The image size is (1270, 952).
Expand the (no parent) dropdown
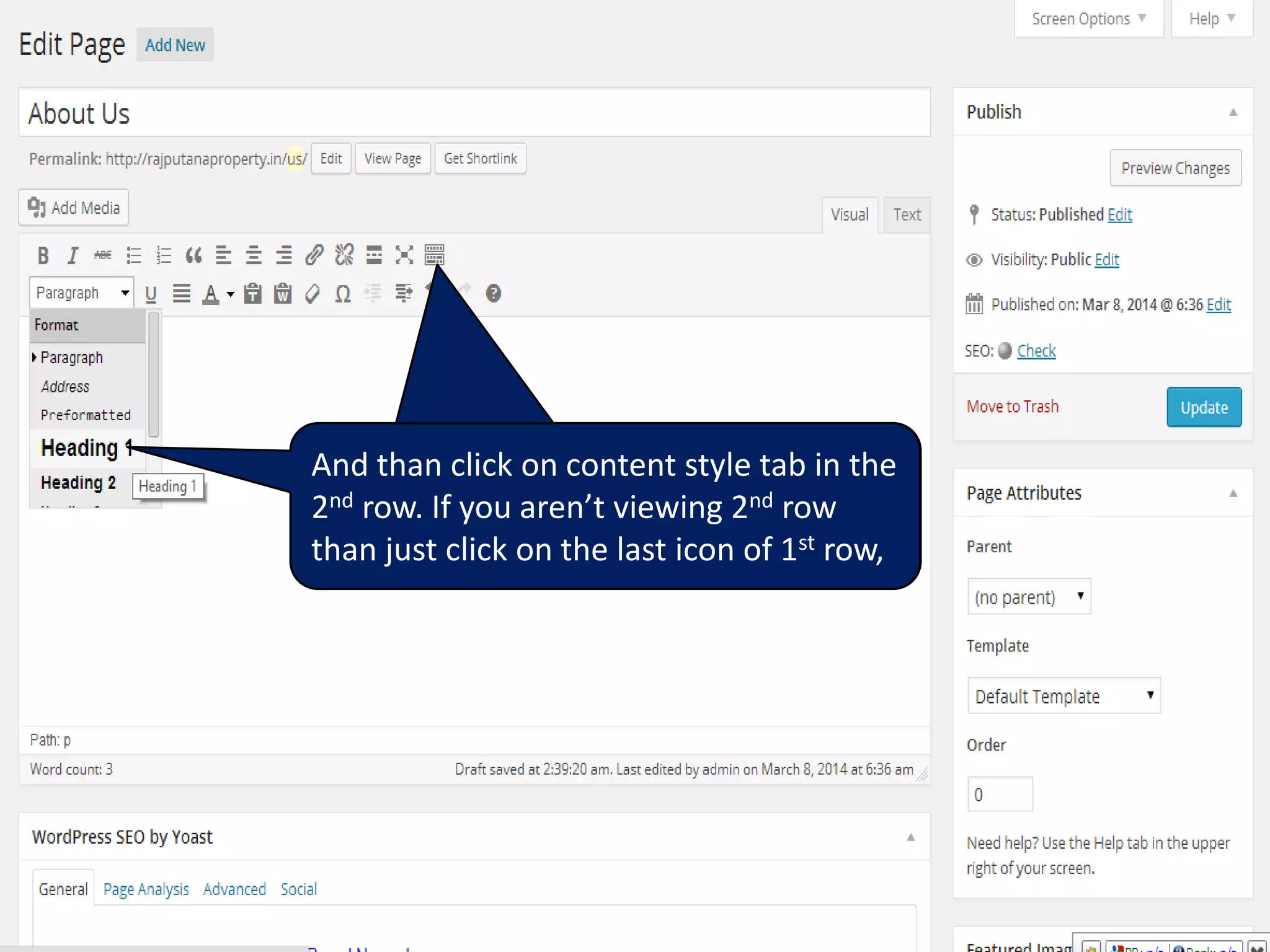coord(1029,597)
